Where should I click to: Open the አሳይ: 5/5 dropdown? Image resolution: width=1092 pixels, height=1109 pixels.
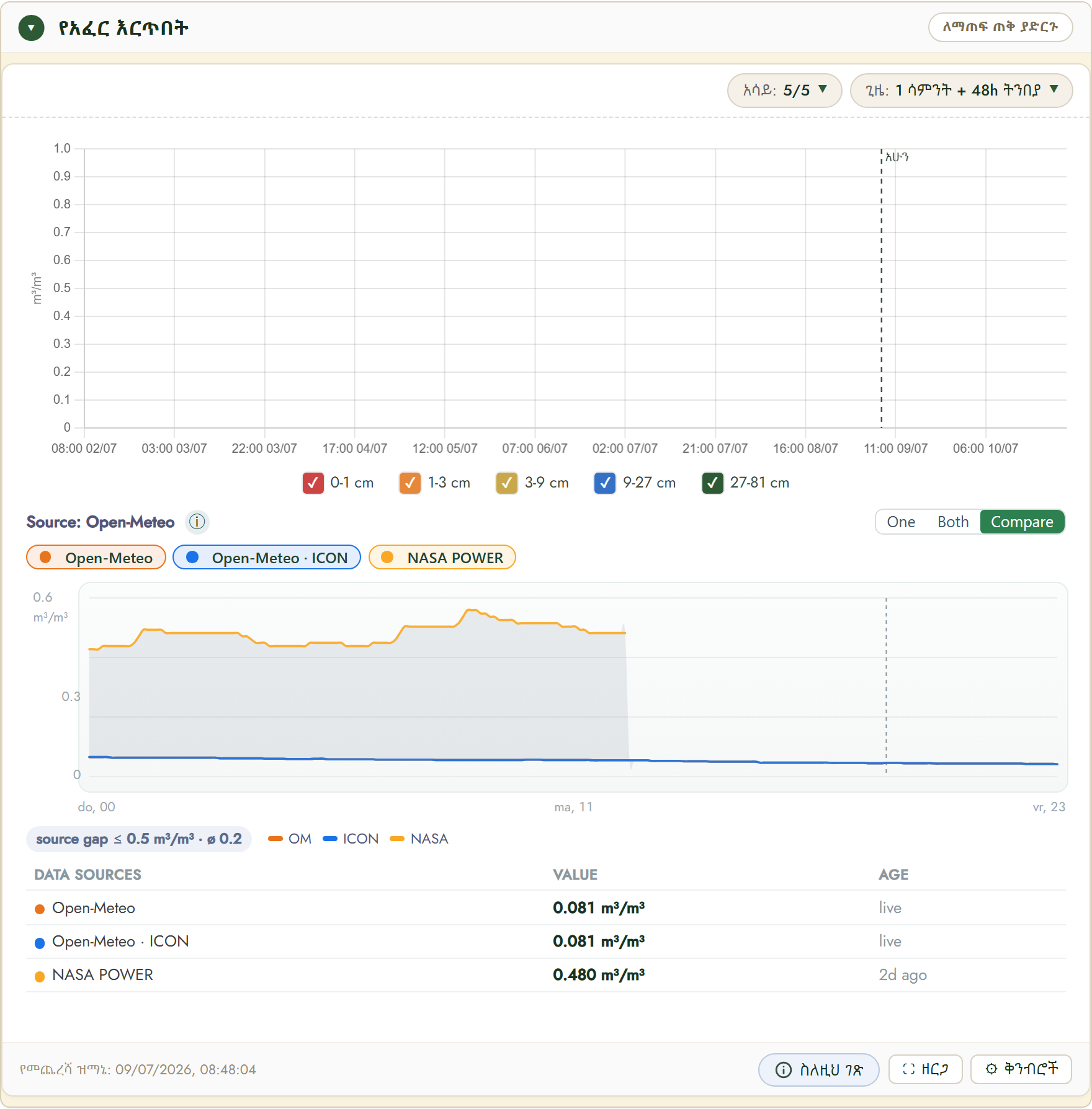[784, 91]
